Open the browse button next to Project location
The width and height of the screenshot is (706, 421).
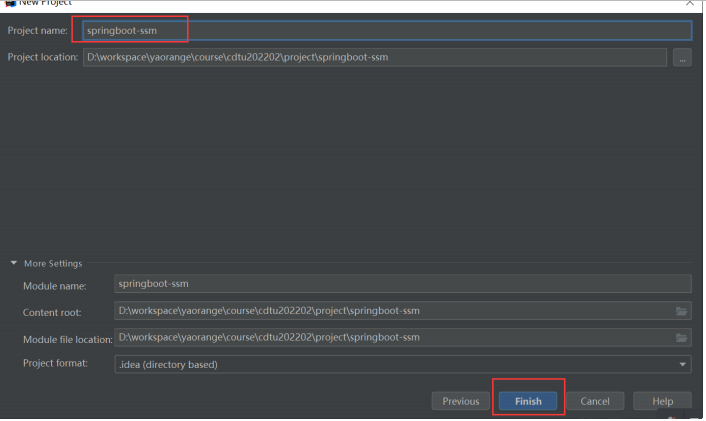point(682,58)
